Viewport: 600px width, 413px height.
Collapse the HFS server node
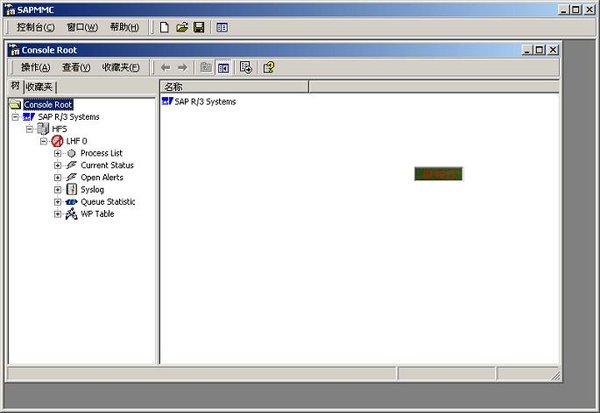tap(30, 129)
